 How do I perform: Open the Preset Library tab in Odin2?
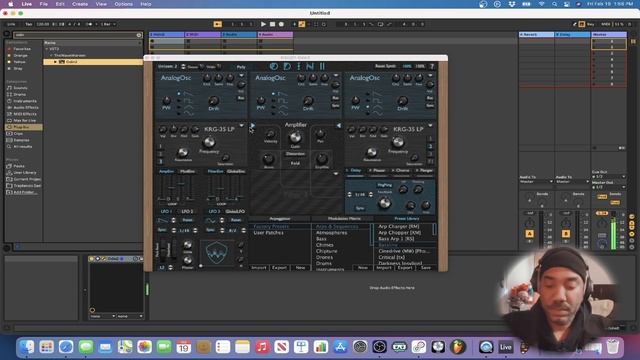coord(407,219)
